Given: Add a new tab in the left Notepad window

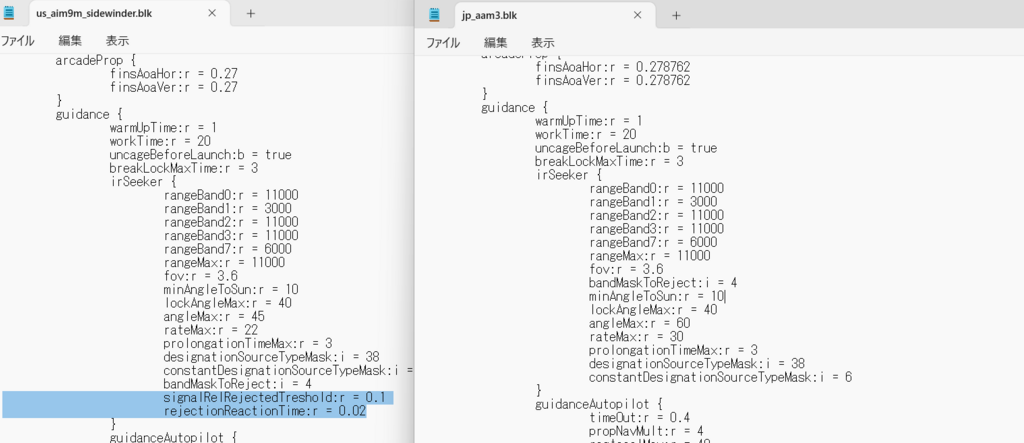Looking at the screenshot, I should [x=250, y=14].
